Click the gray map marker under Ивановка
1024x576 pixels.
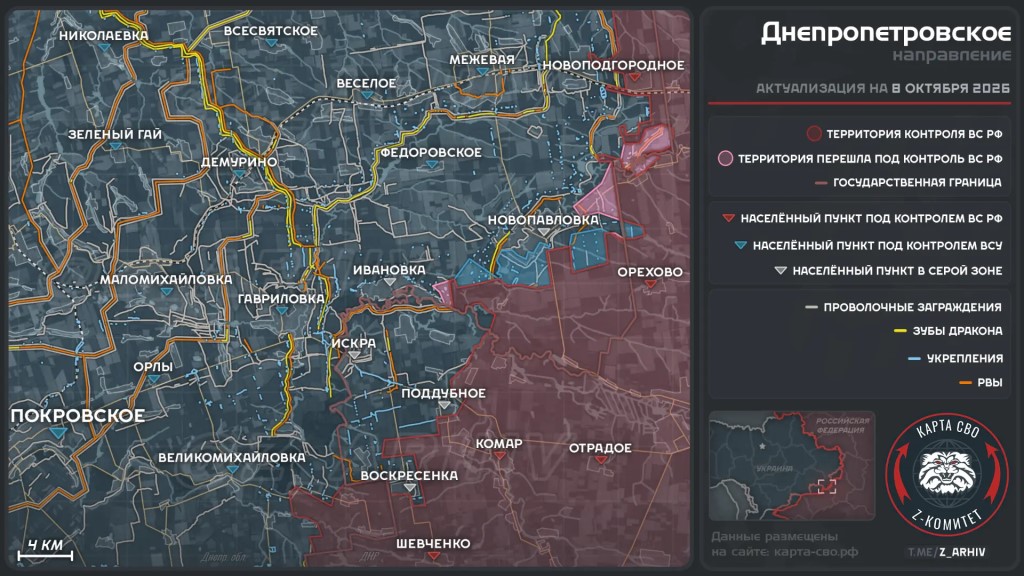pyautogui.click(x=389, y=282)
